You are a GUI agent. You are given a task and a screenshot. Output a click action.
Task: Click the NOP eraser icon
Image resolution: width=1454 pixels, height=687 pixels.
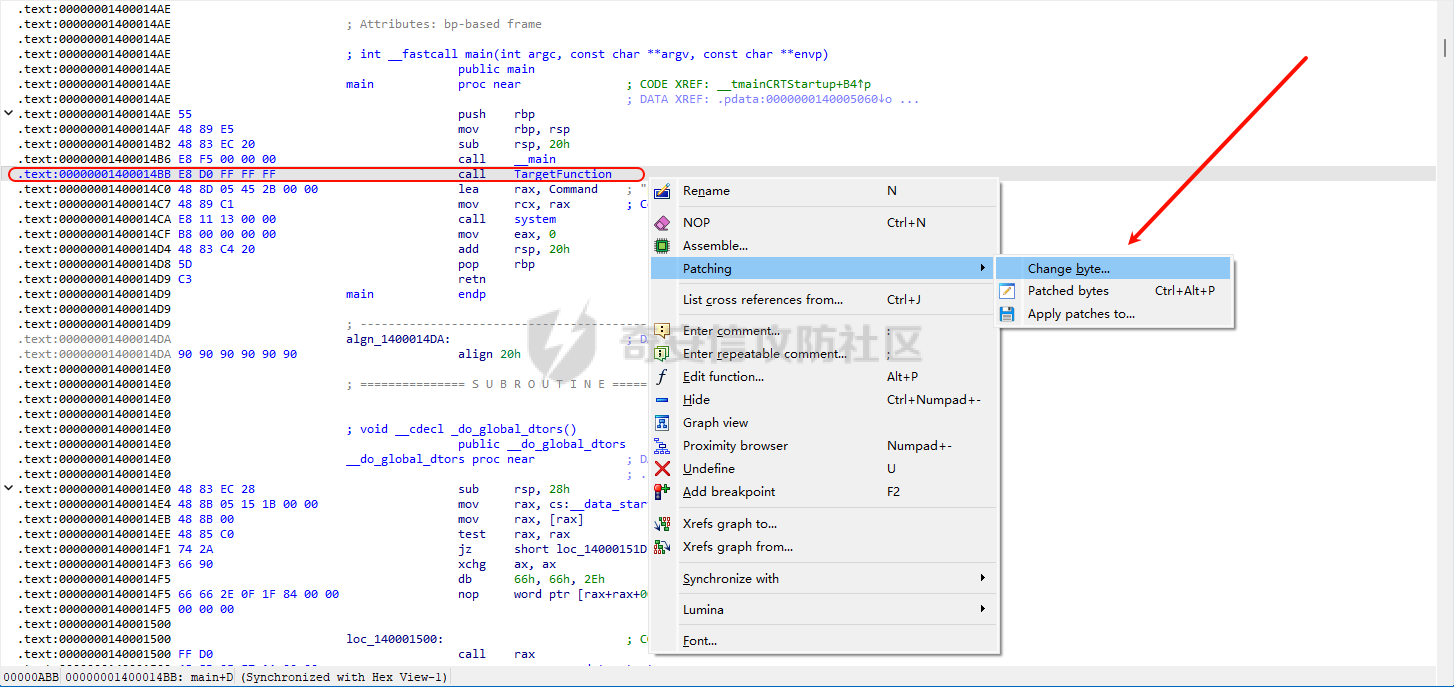[x=662, y=223]
